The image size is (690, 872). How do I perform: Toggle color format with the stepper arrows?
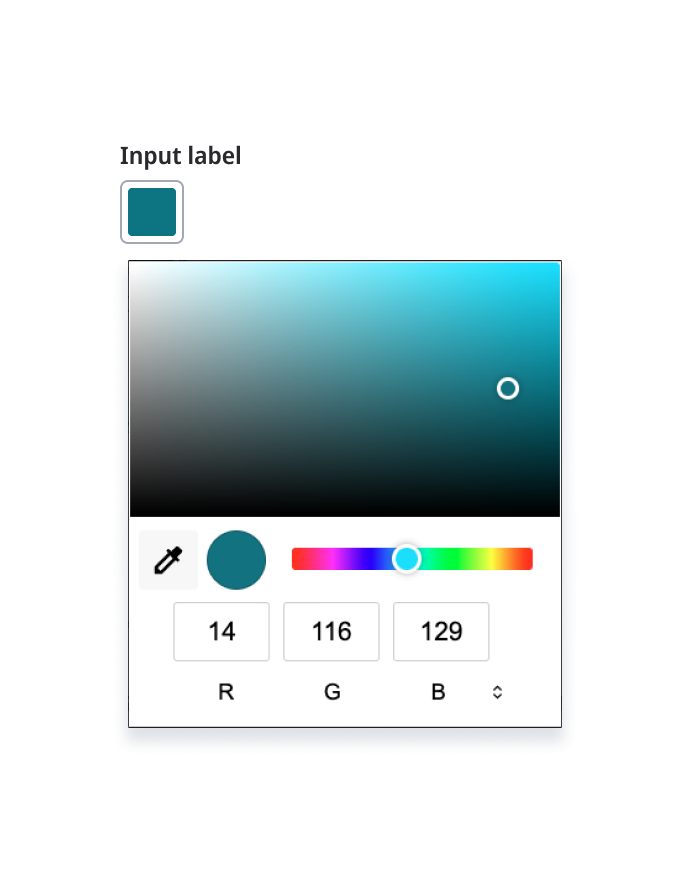pyautogui.click(x=497, y=691)
